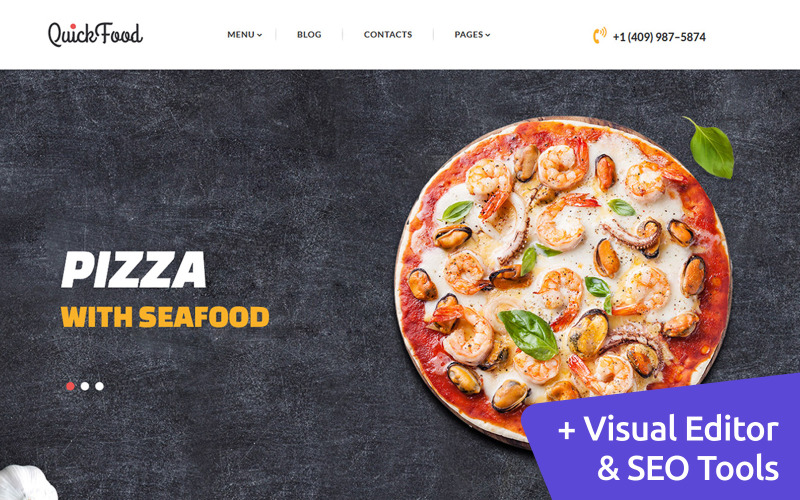This screenshot has height=500, width=800.
Task: Open the BLOG page
Action: pyautogui.click(x=309, y=35)
